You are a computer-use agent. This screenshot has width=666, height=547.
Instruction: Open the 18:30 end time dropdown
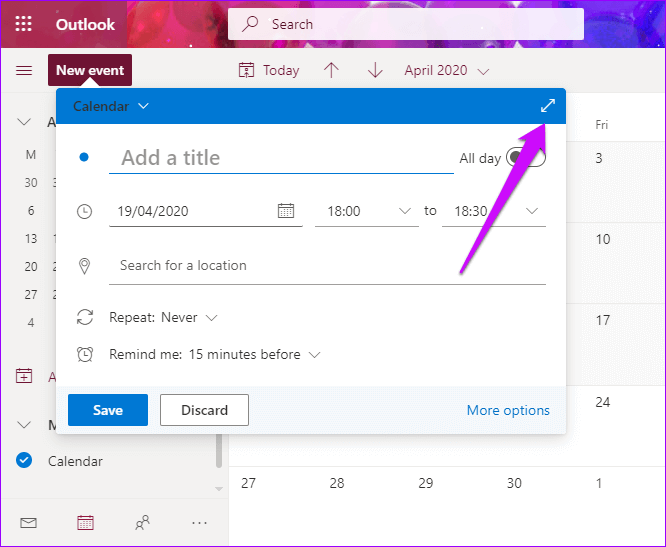[x=494, y=211]
